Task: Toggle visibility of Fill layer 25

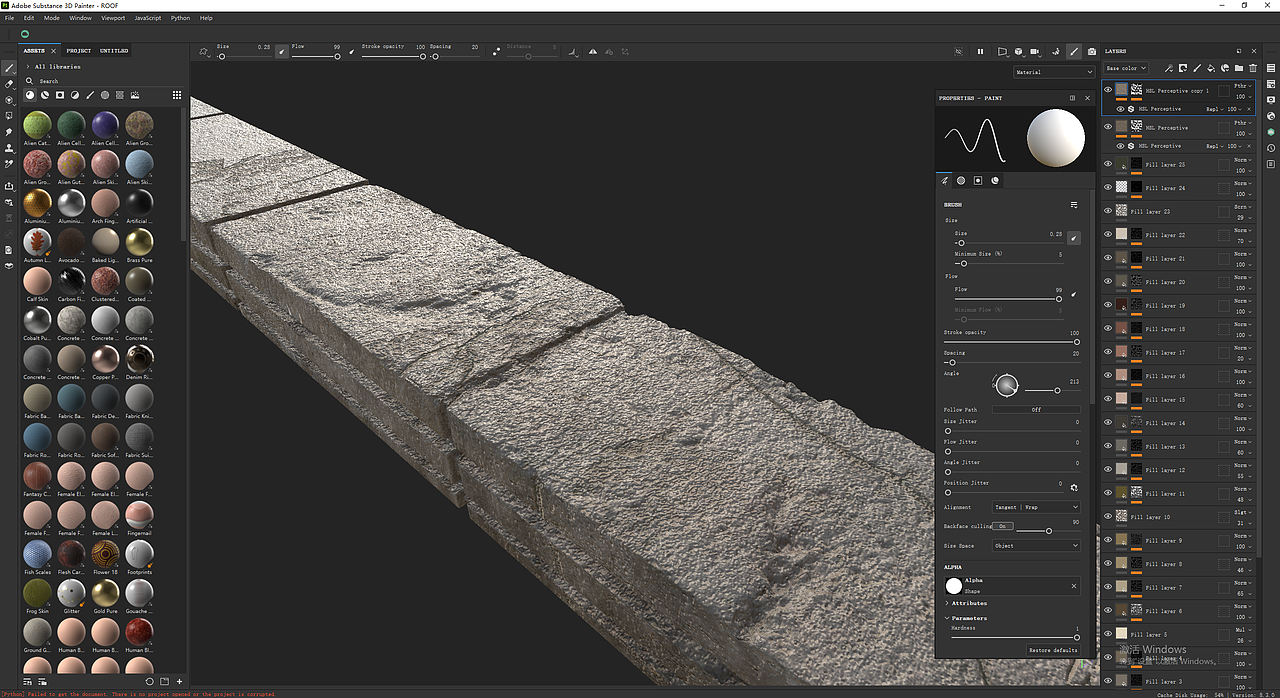Action: pyautogui.click(x=1108, y=165)
